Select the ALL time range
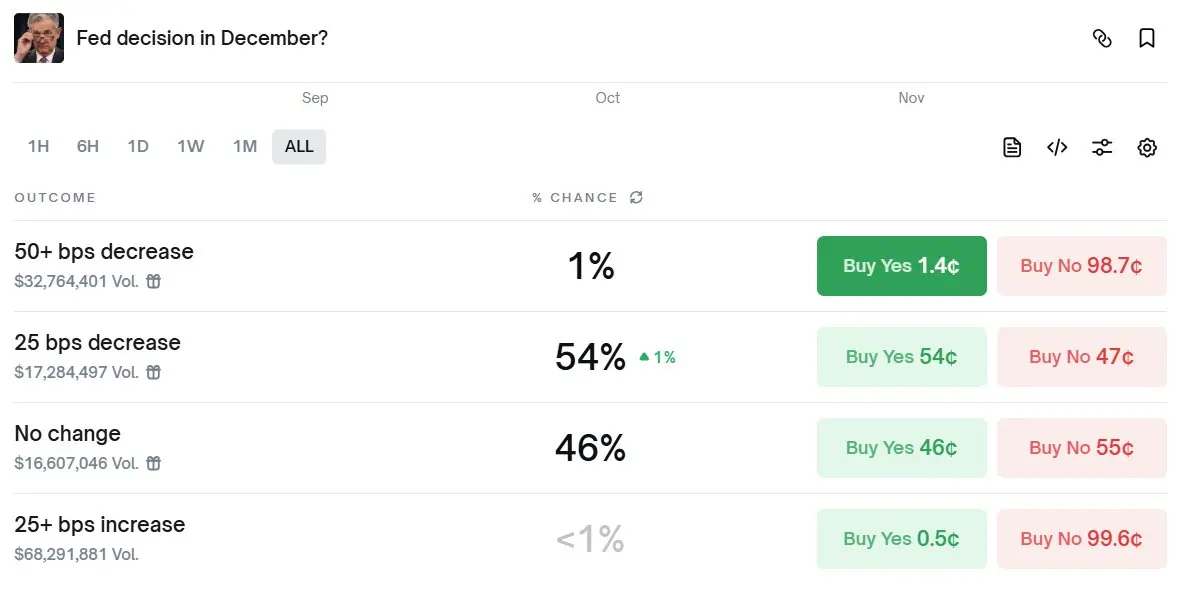This screenshot has height=597, width=1177. [x=299, y=147]
